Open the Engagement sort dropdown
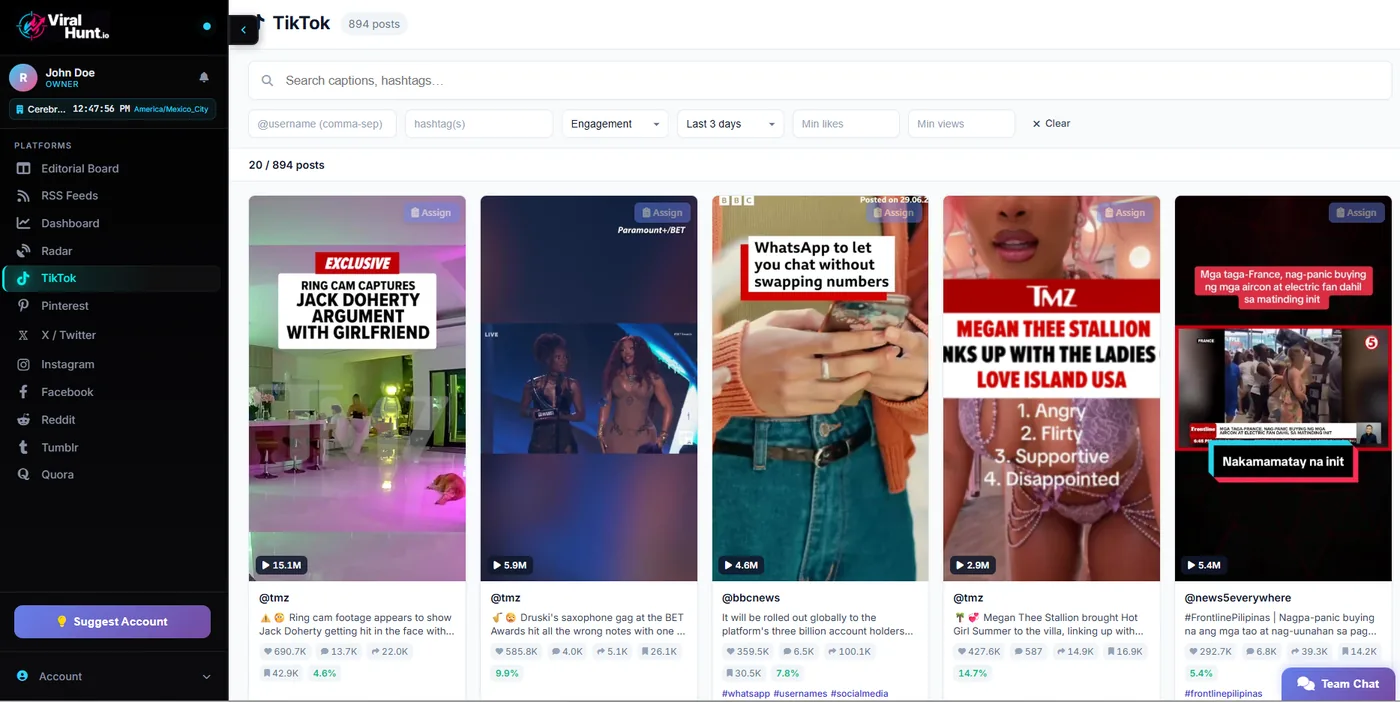 tap(615, 124)
